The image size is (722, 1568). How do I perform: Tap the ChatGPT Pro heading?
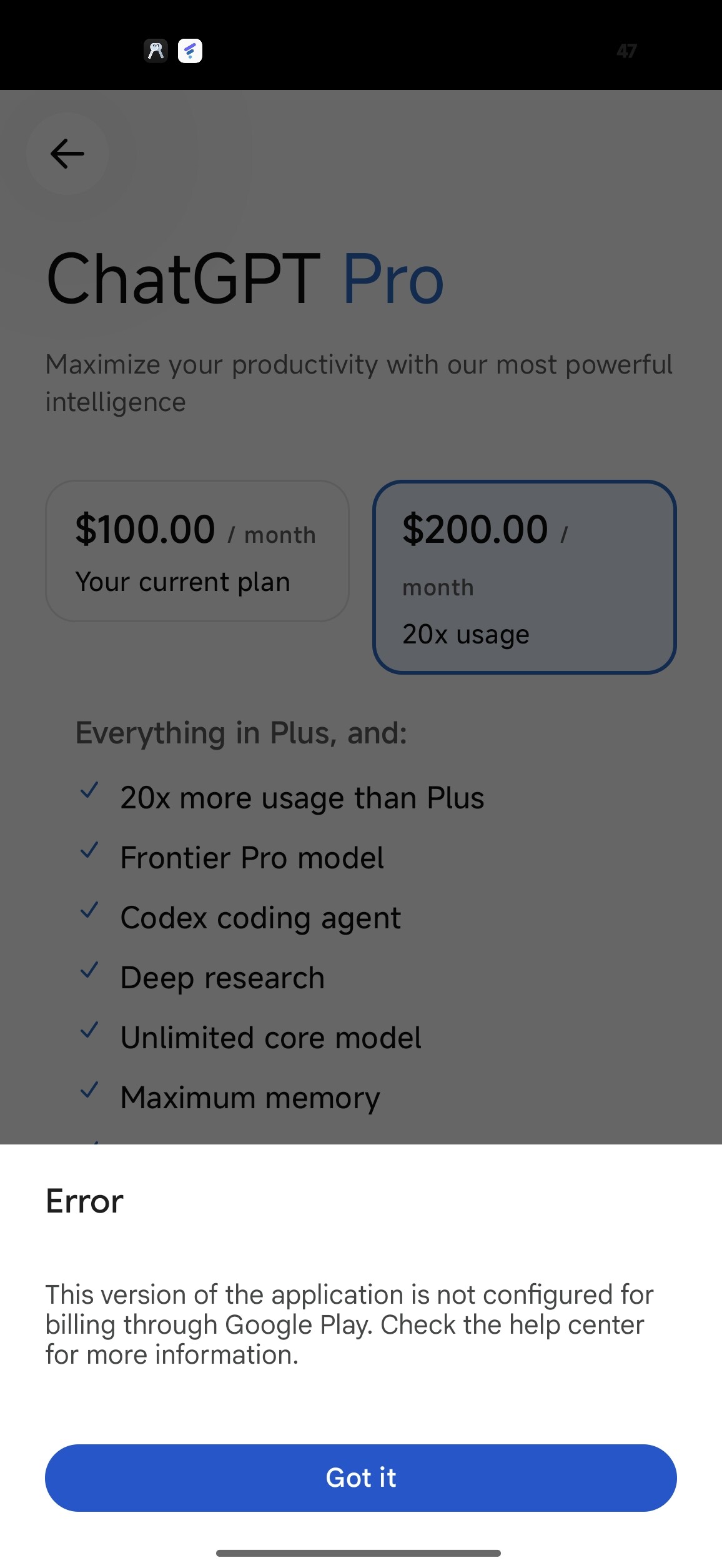click(x=245, y=279)
